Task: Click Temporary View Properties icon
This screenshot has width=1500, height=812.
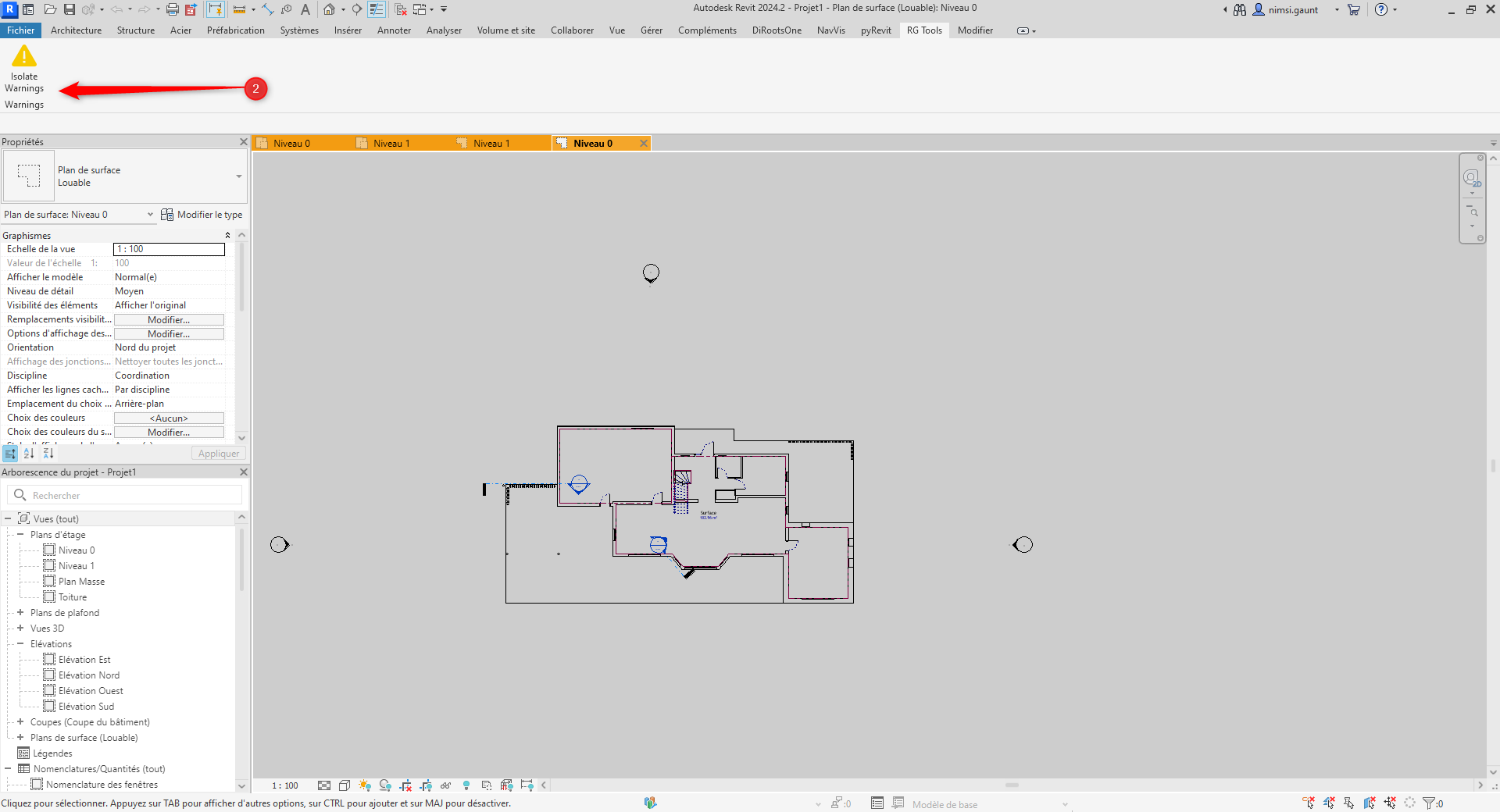Action: 487,785
